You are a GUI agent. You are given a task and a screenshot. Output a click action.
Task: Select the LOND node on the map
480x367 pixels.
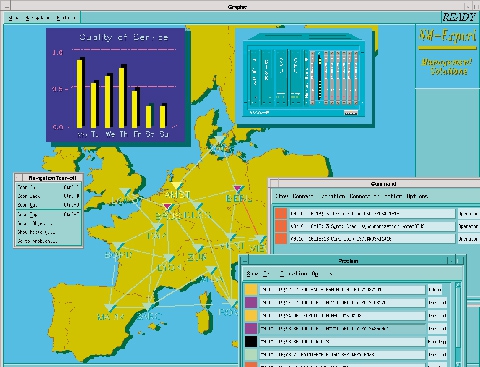point(126,192)
